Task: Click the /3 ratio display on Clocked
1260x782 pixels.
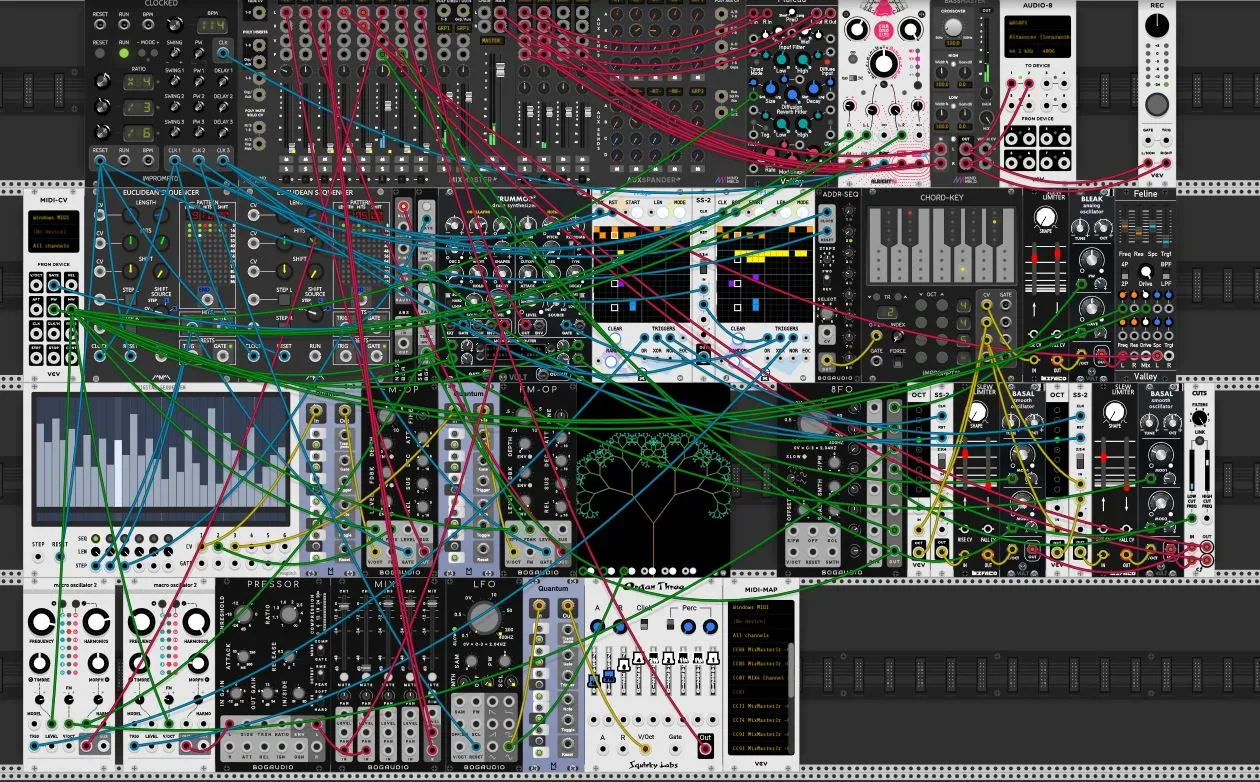Action: point(137,106)
